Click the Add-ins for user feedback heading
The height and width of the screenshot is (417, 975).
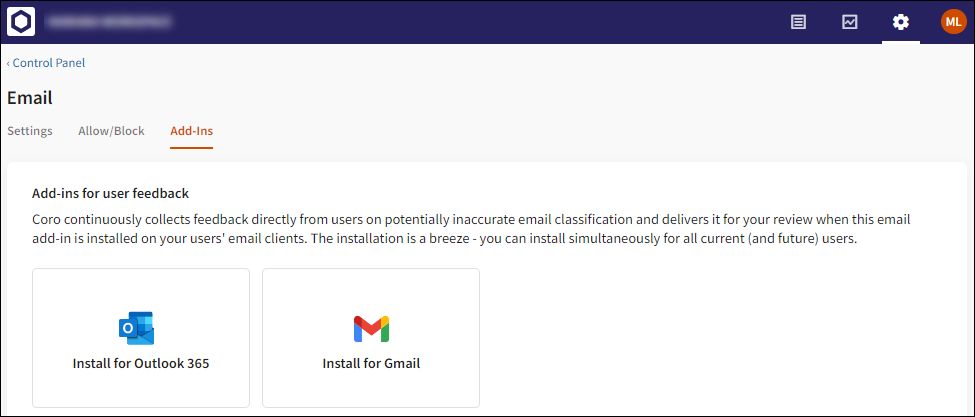(x=110, y=193)
